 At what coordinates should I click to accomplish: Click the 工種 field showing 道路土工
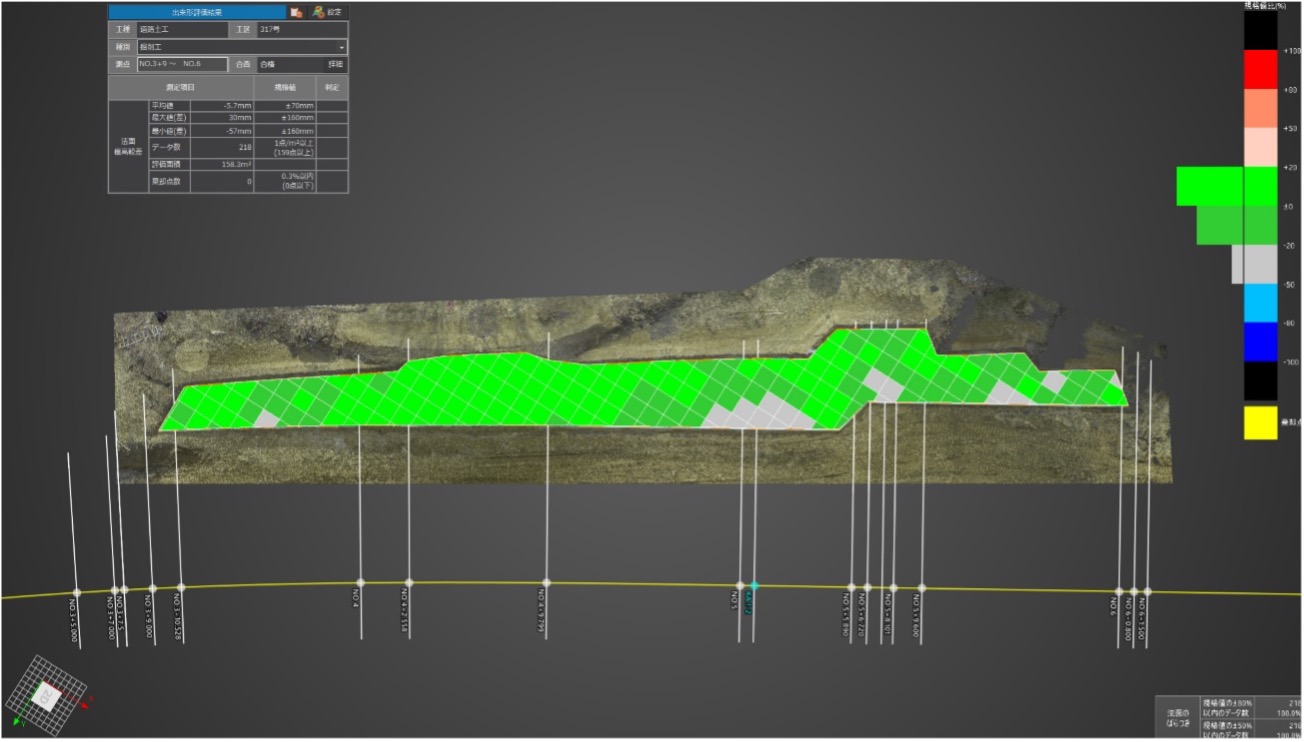(x=182, y=30)
